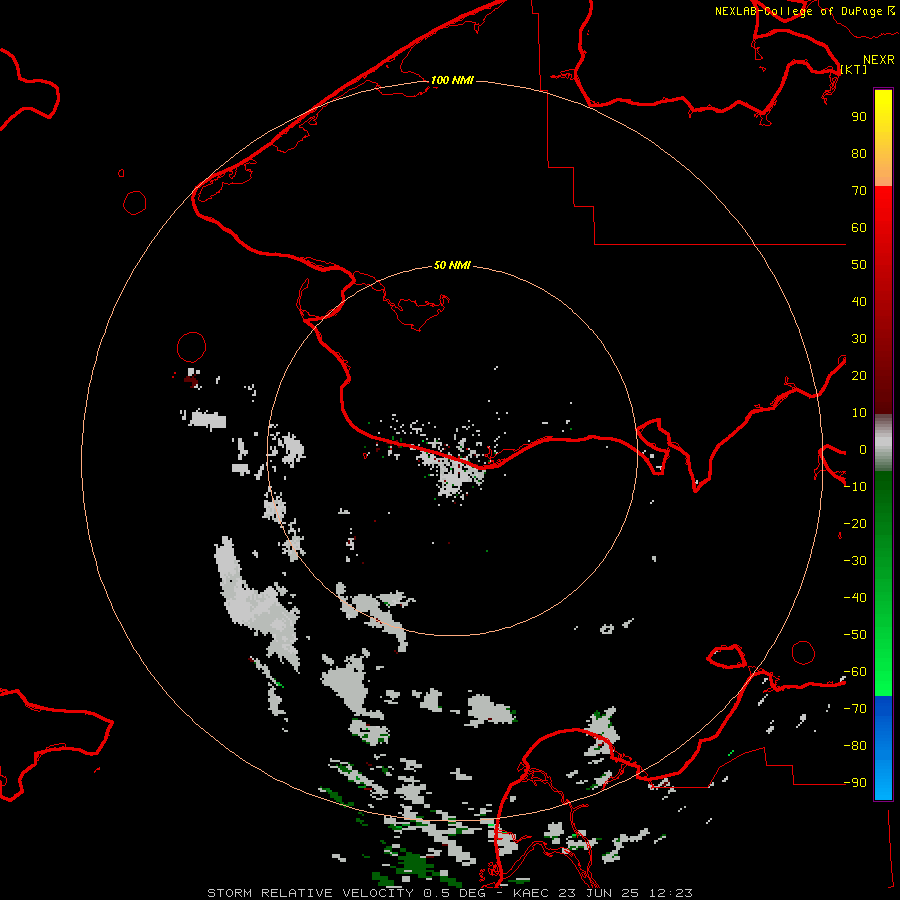Click the "-40" scale label
Screen dimensions: 900x900
click(x=855, y=598)
